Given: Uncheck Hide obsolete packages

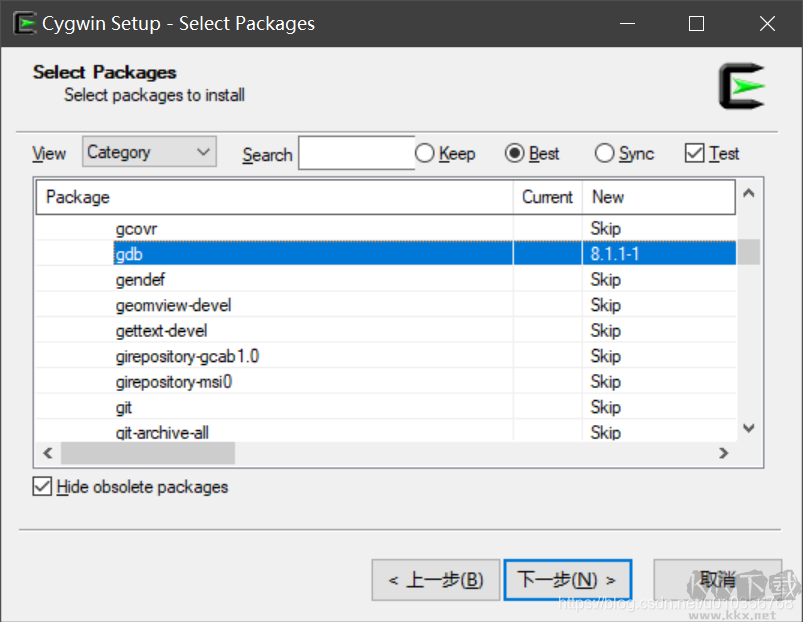Looking at the screenshot, I should [44, 487].
